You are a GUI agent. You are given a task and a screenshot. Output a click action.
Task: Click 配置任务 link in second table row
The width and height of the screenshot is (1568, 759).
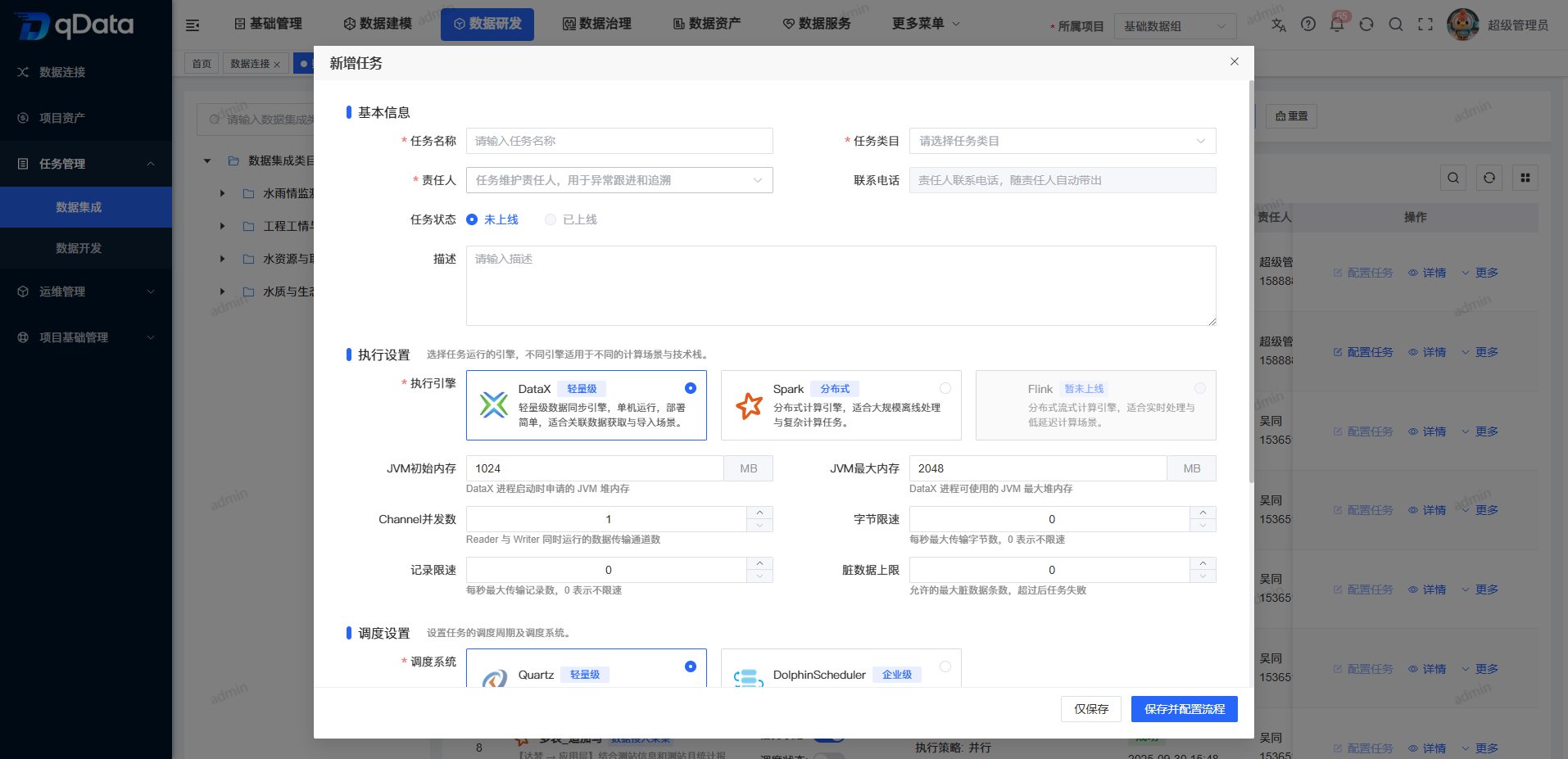click(1363, 352)
